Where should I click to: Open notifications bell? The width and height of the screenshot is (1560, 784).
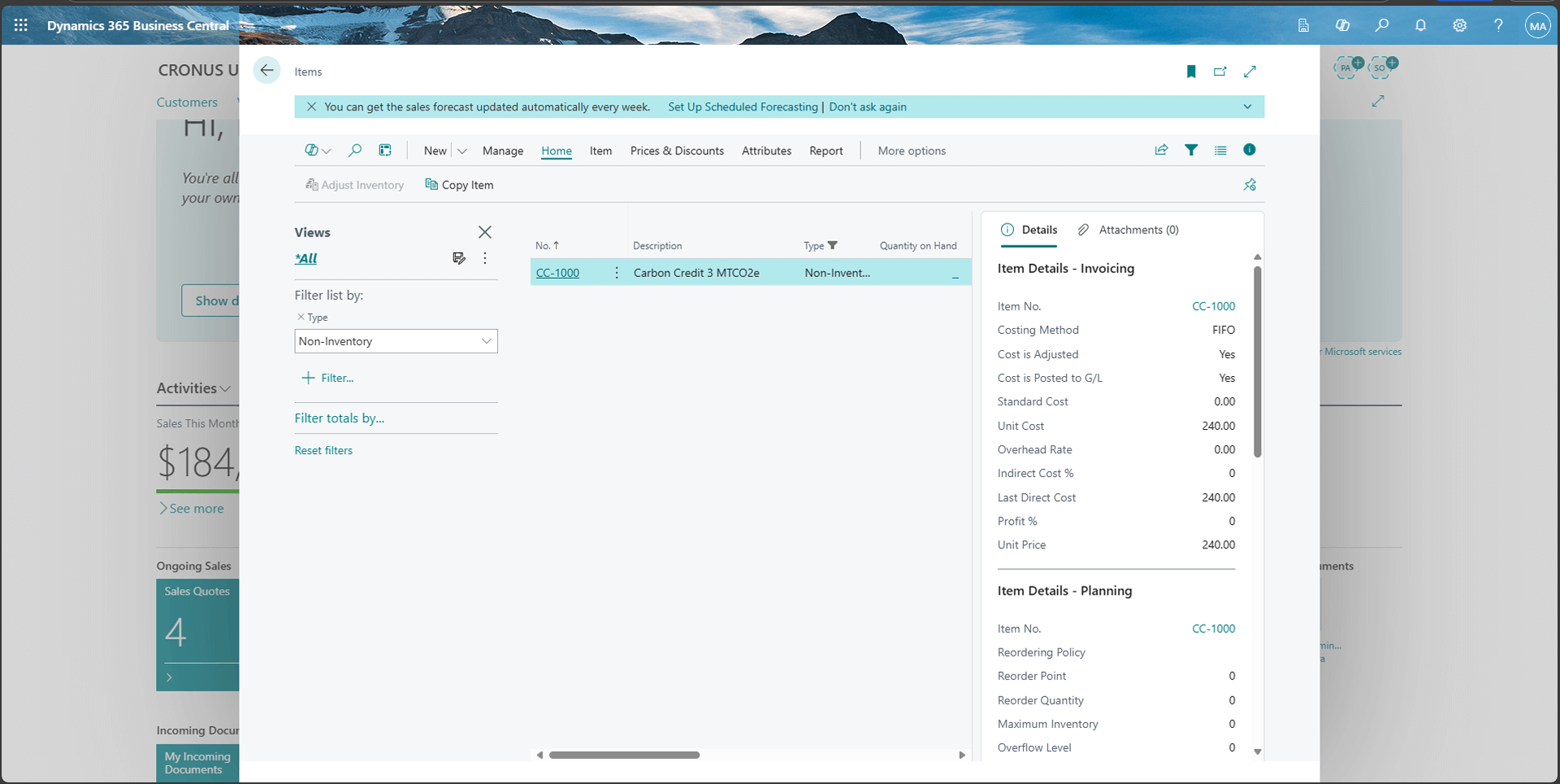[x=1420, y=25]
